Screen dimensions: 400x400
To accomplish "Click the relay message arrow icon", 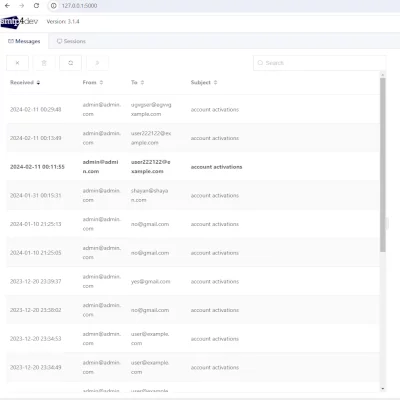I will 97,63.
